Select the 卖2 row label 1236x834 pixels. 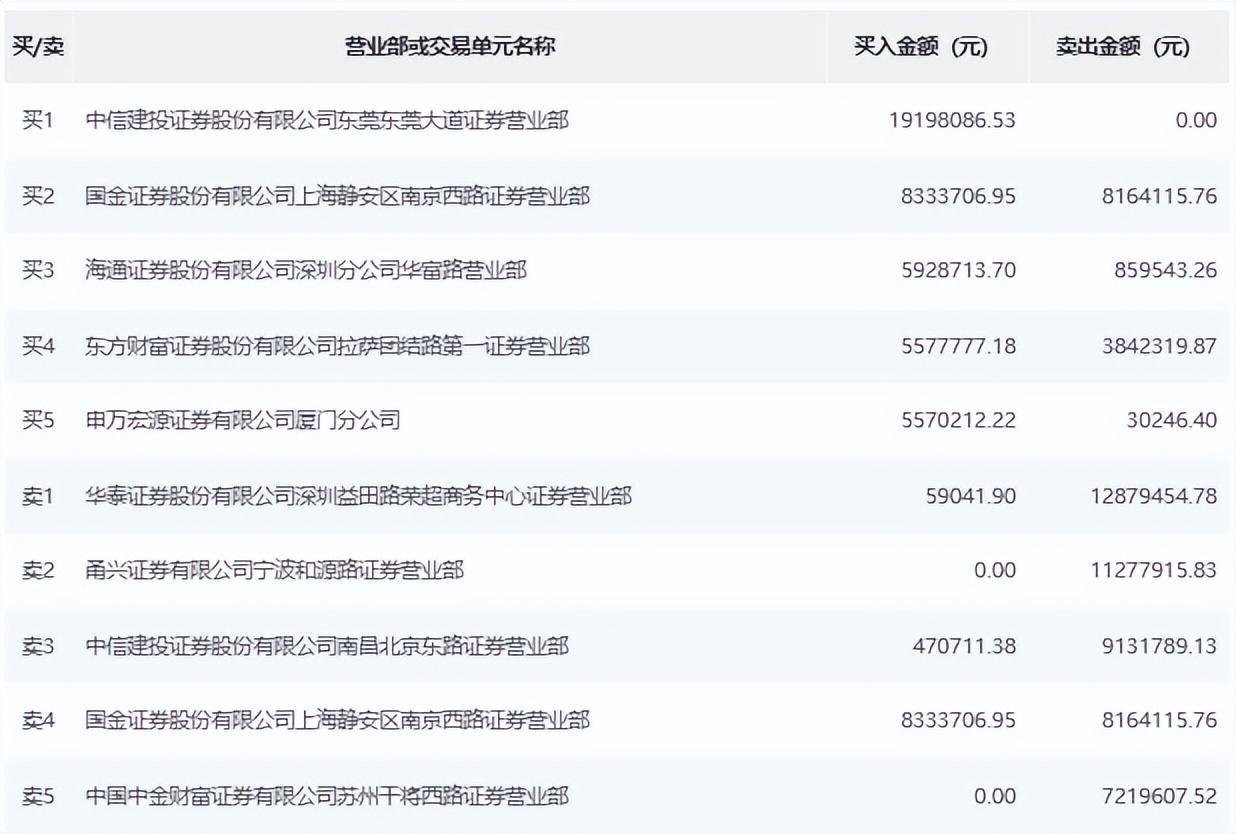coord(38,570)
